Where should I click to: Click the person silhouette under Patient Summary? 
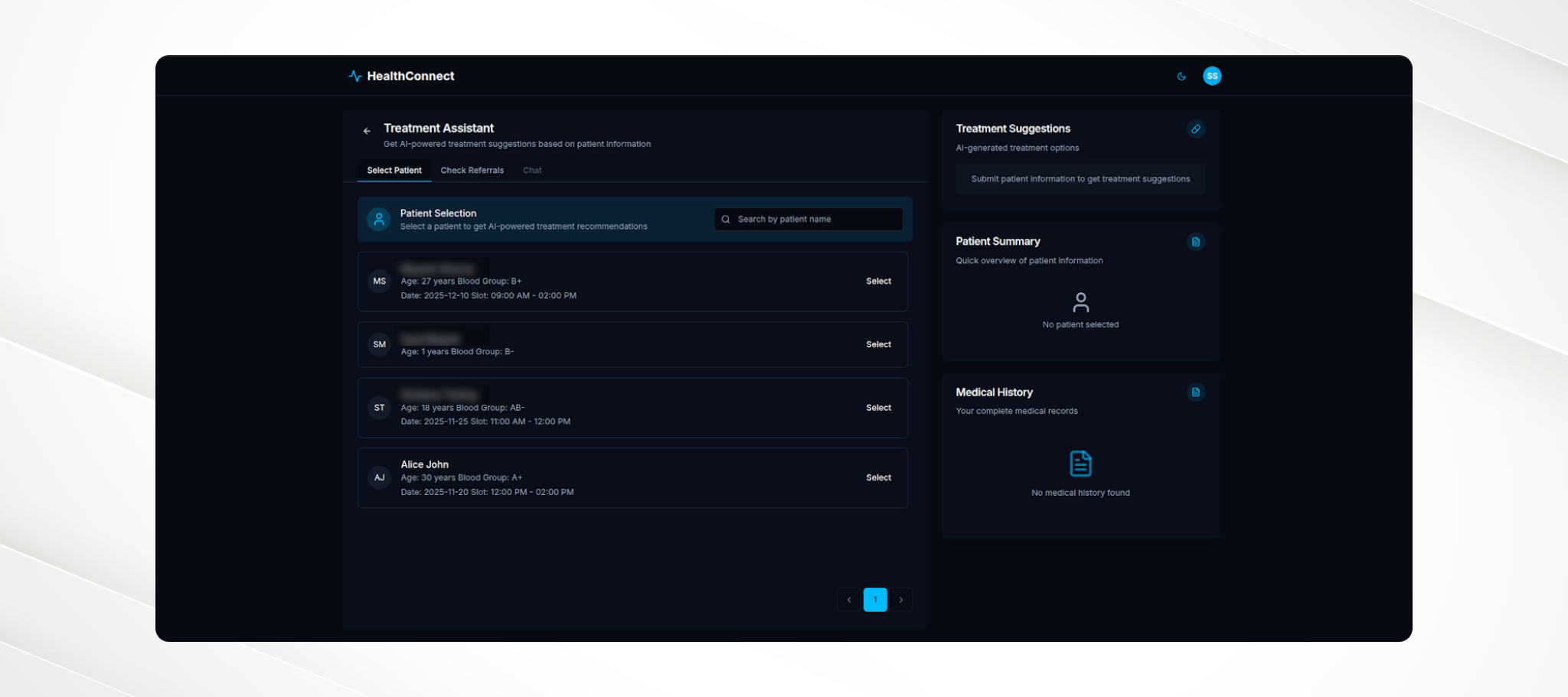click(1081, 302)
